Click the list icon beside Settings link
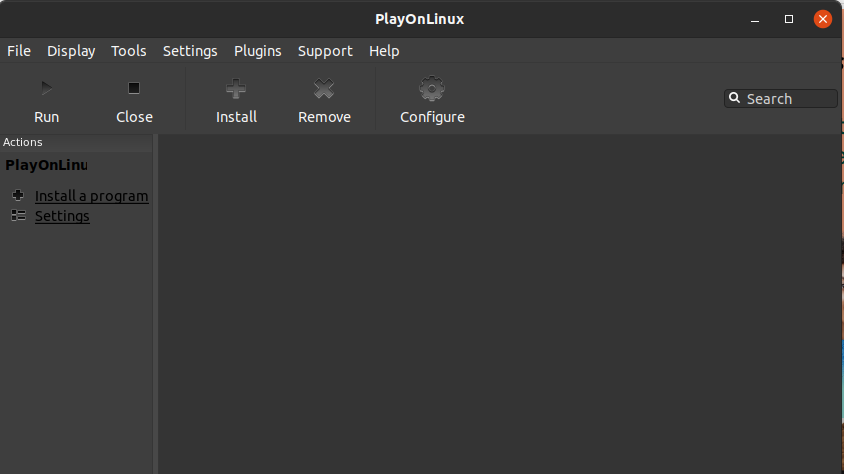 [18, 216]
